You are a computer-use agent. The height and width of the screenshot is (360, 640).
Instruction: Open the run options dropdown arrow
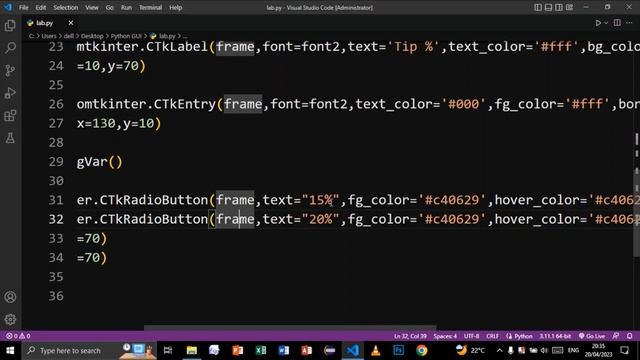coord(606,23)
